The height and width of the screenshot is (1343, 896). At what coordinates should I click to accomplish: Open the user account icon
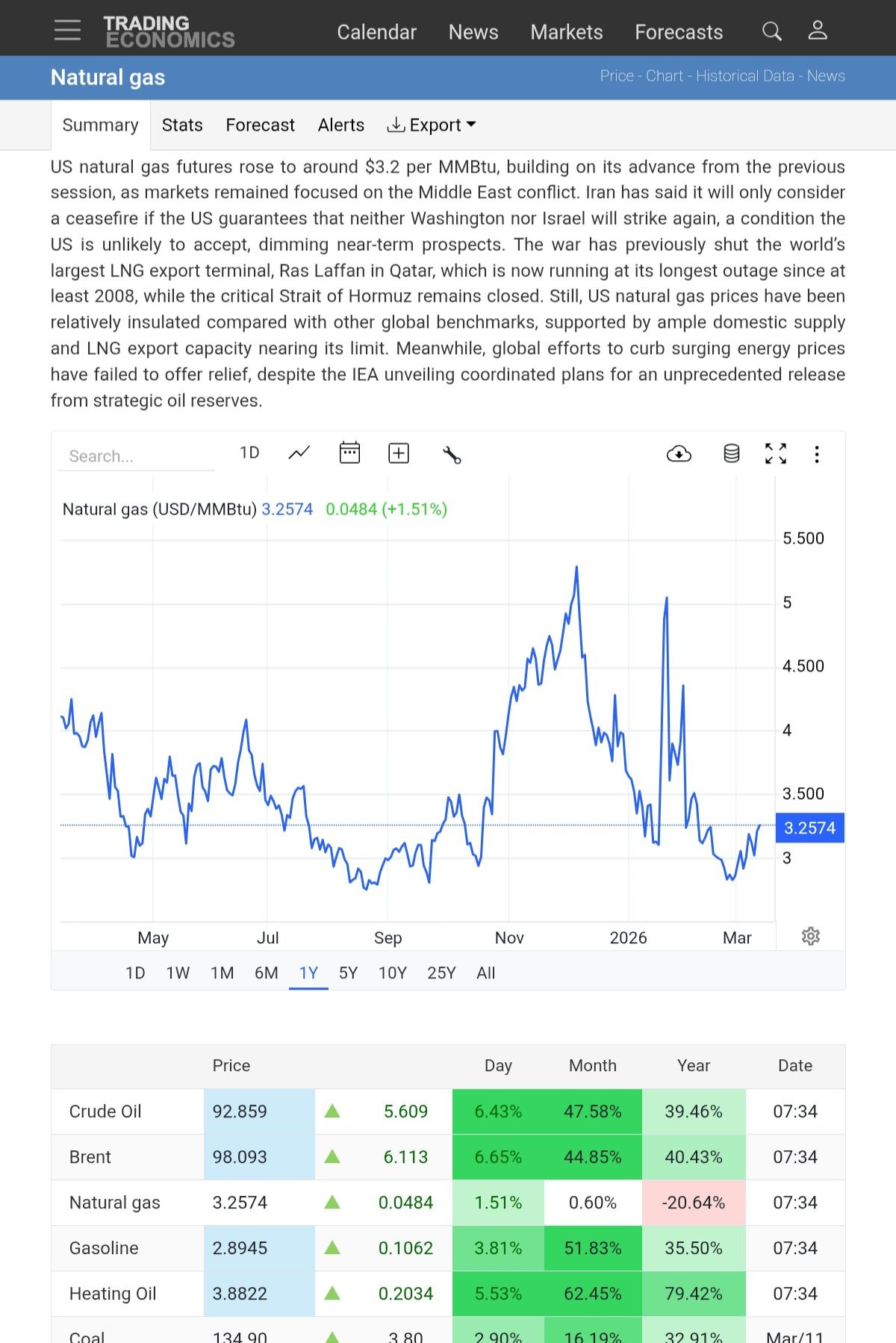(x=818, y=31)
